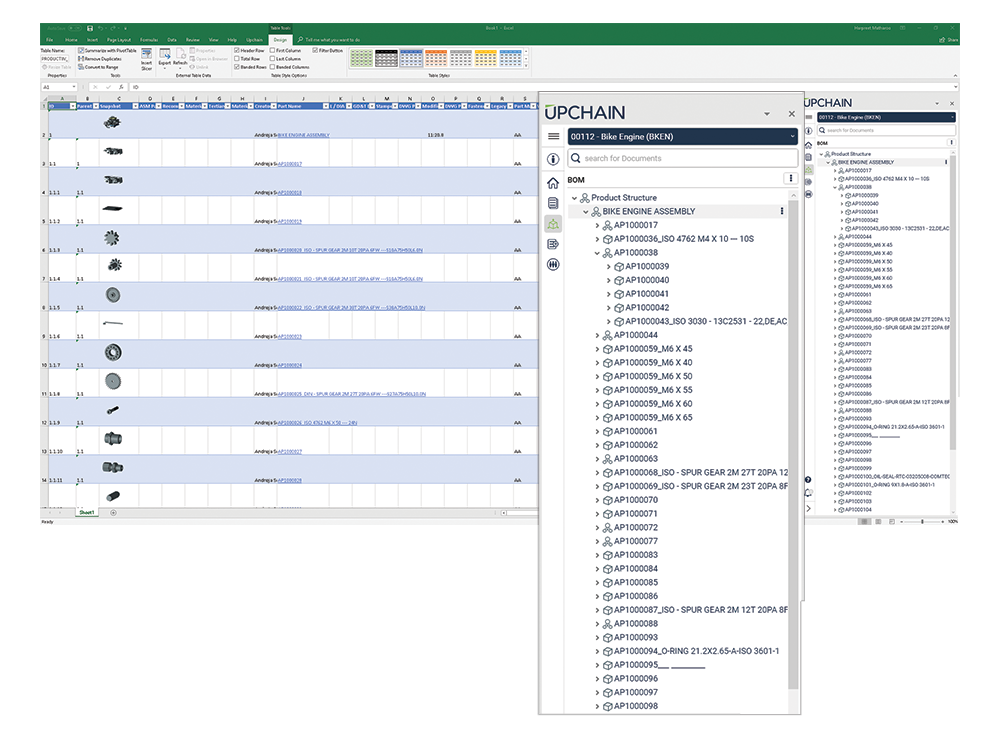The width and height of the screenshot is (1000, 735).
Task: Toggle Banded Columns checkbox
Action: [272, 67]
